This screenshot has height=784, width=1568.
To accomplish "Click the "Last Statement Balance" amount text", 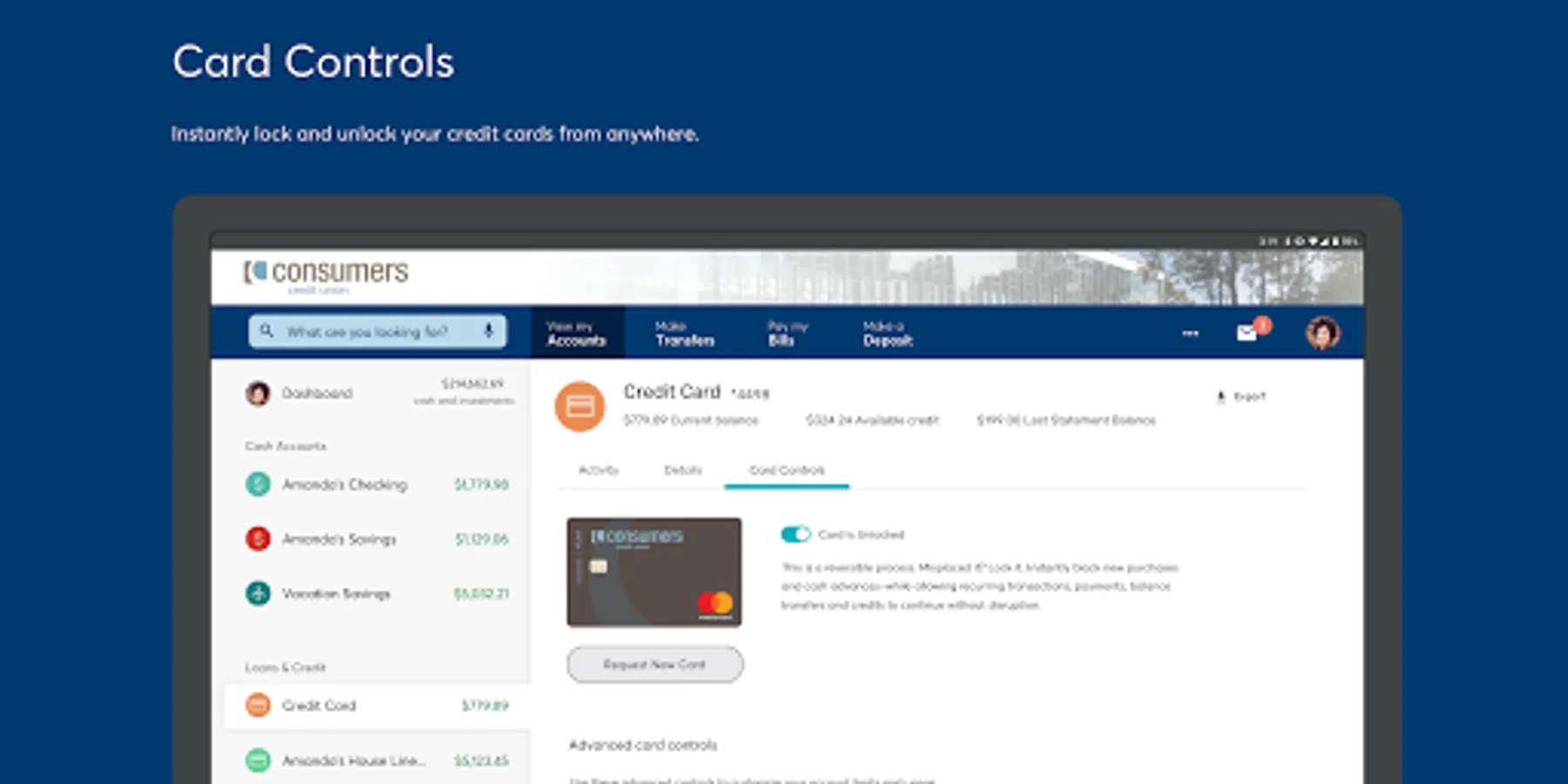I will click(1066, 420).
